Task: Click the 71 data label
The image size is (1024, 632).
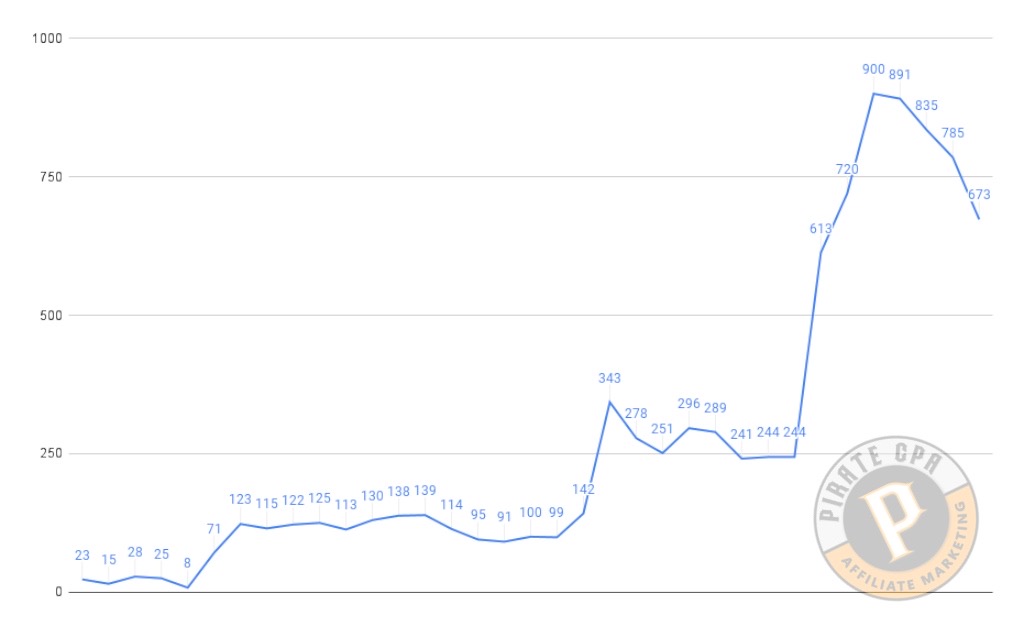Action: (x=214, y=529)
